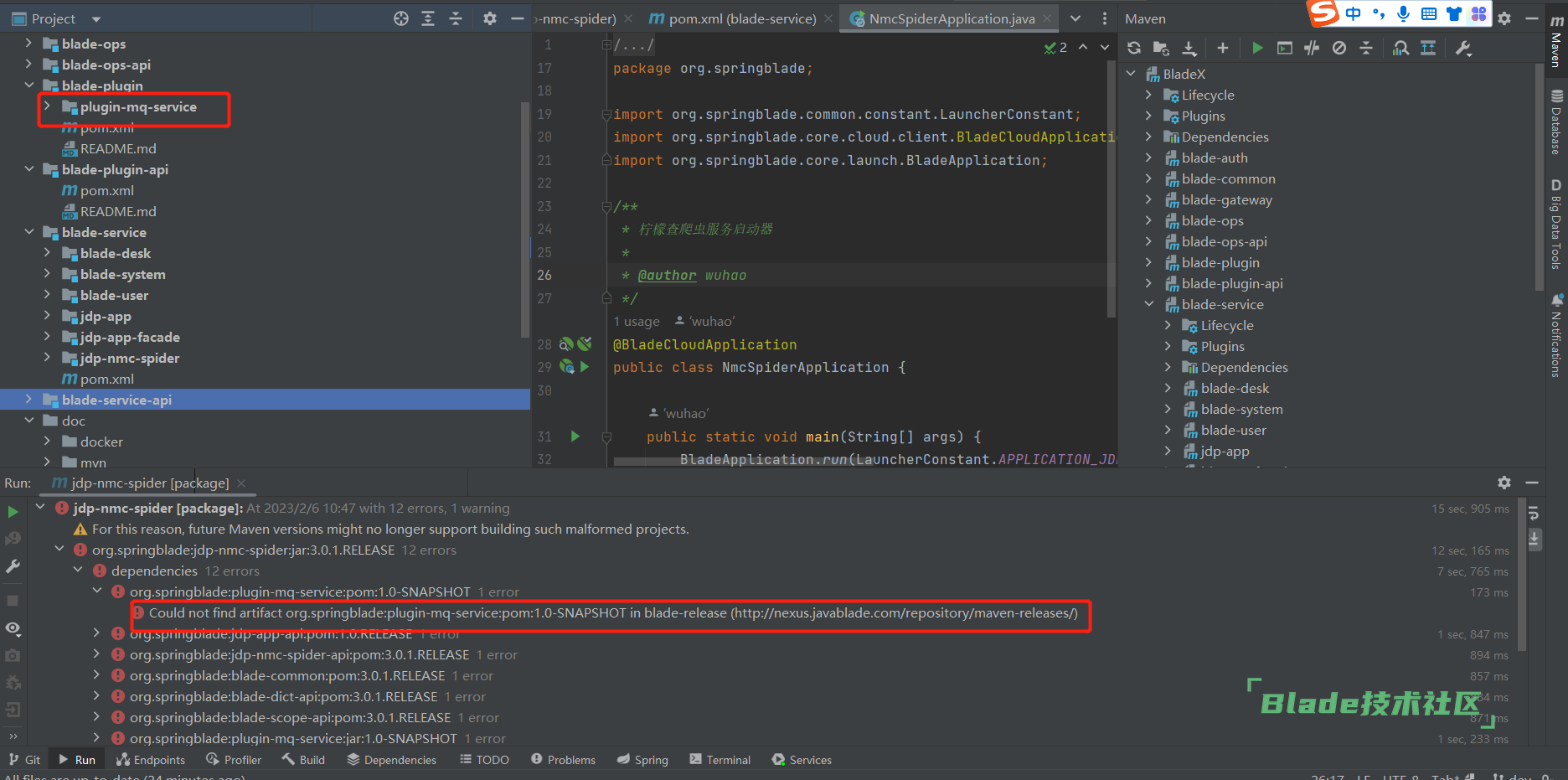Add Maven project with plus icon
The image size is (1568, 780).
coord(1223,48)
